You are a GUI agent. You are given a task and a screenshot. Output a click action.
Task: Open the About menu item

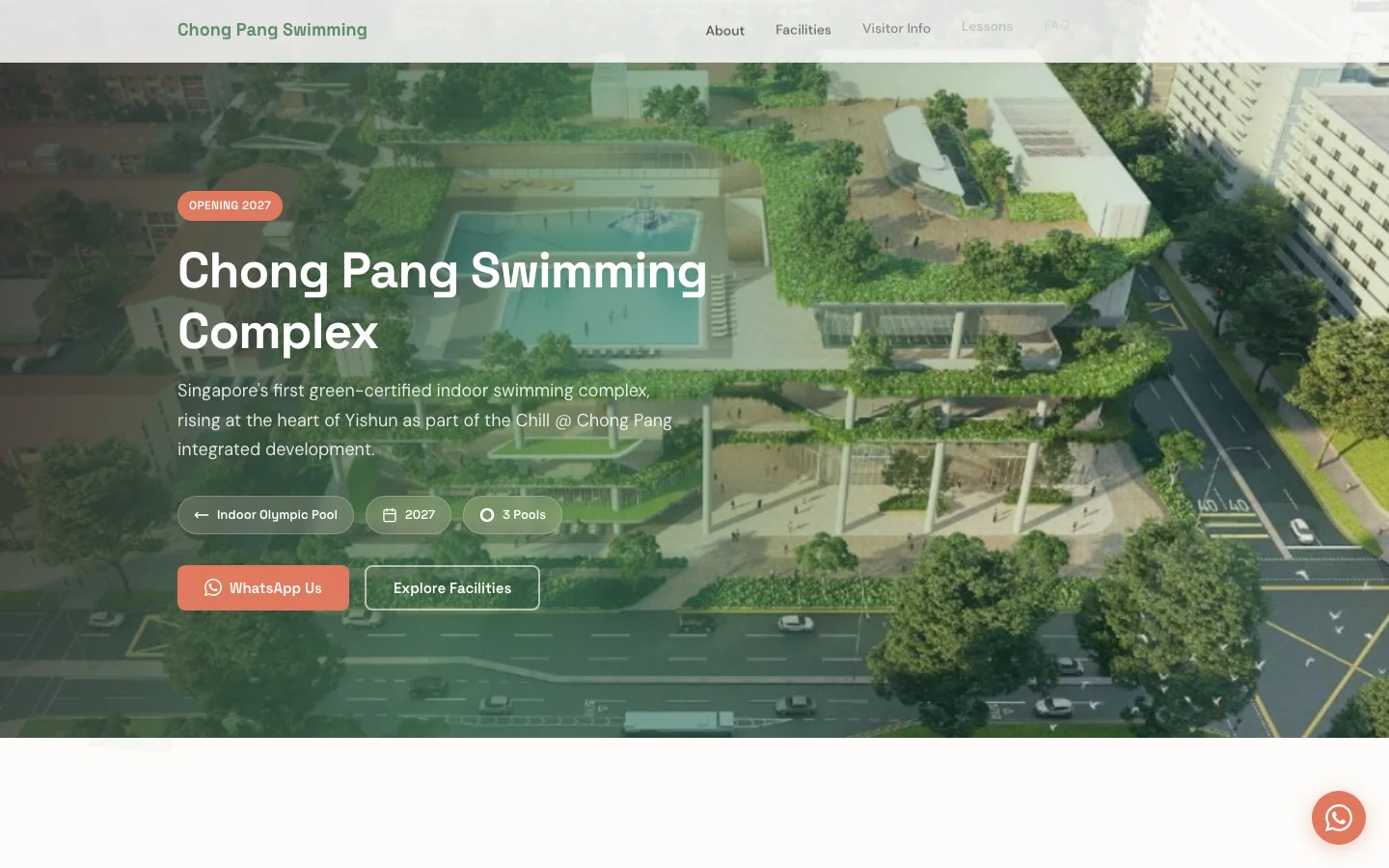point(724,31)
